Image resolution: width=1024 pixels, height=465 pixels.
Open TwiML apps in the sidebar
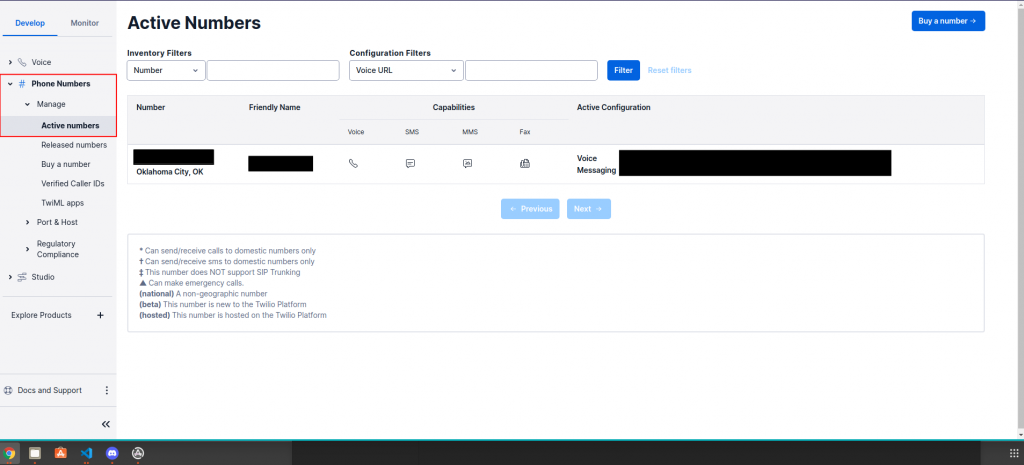62,203
